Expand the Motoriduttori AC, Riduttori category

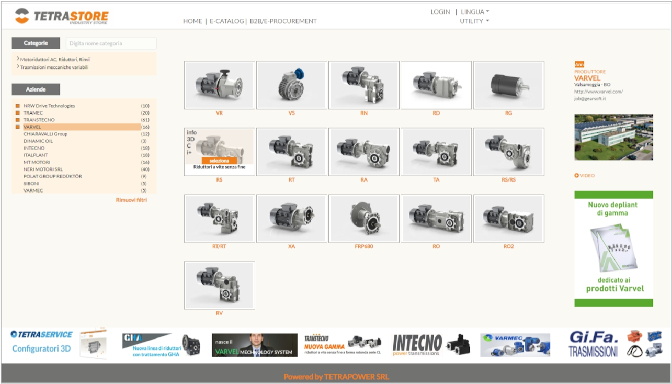click(53, 59)
